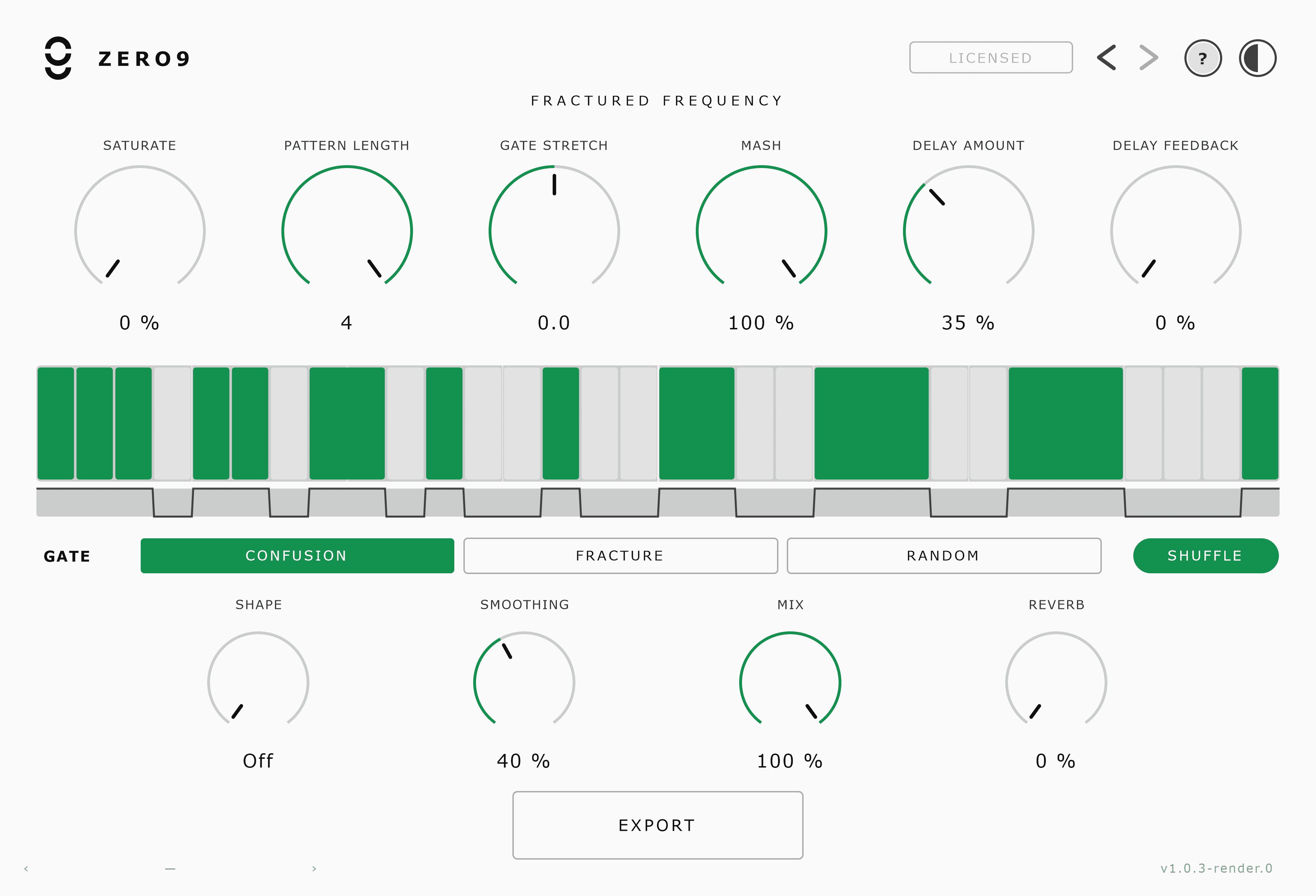Go to the previous preset with left chevron
Screen dimensions: 1316x896
point(1106,58)
